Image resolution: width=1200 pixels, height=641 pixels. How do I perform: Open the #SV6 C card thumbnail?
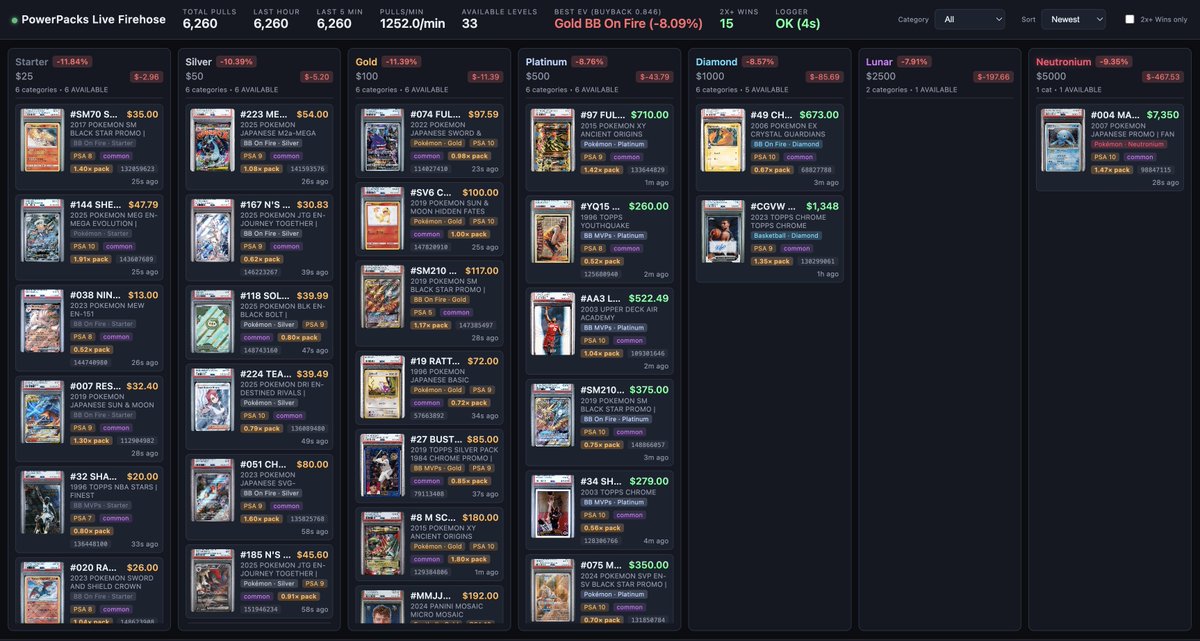pyautogui.click(x=383, y=217)
